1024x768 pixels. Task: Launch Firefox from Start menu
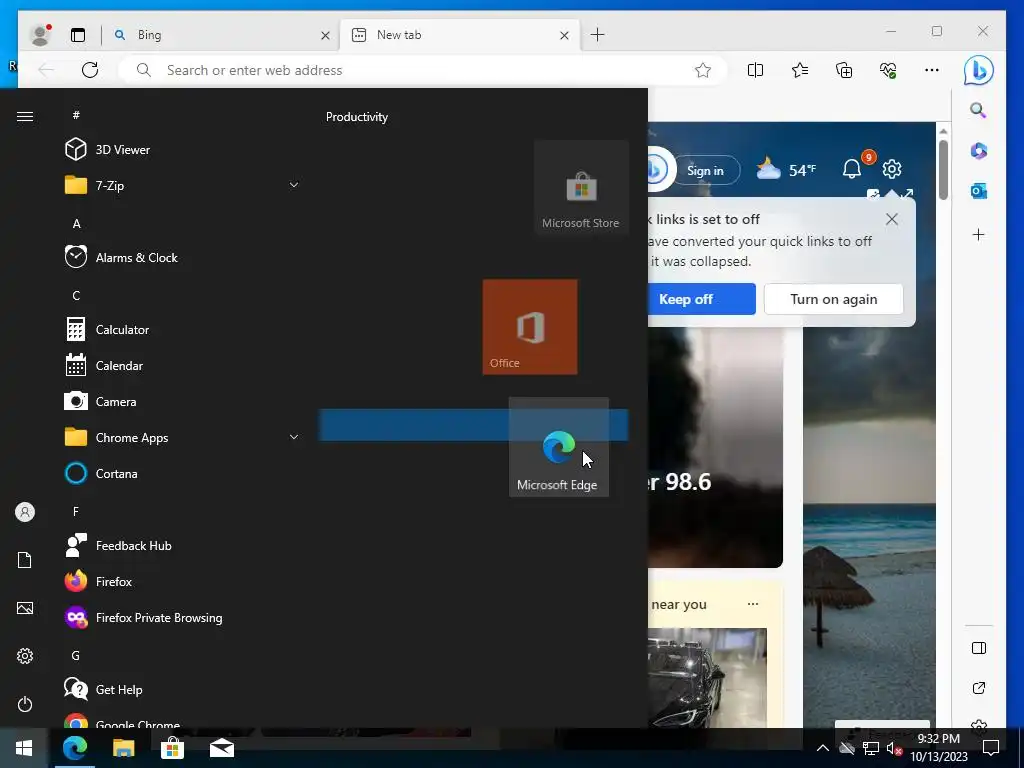pyautogui.click(x=183, y=581)
